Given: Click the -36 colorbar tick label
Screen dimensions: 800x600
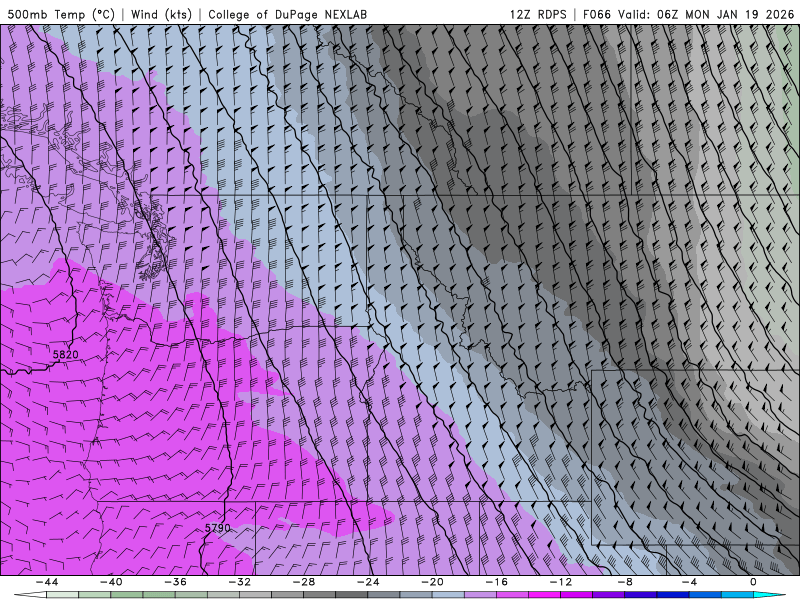Looking at the screenshot, I should [175, 582].
